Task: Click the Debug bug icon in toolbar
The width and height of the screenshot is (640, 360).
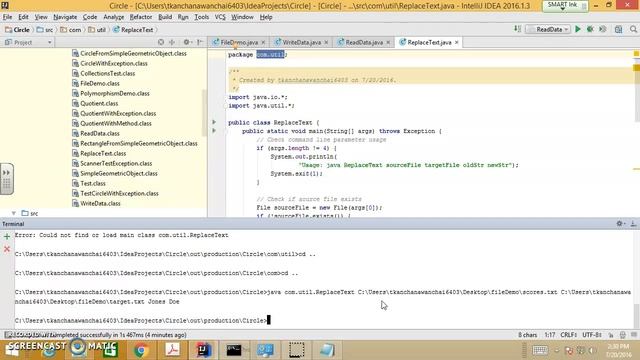Action: pos(590,29)
